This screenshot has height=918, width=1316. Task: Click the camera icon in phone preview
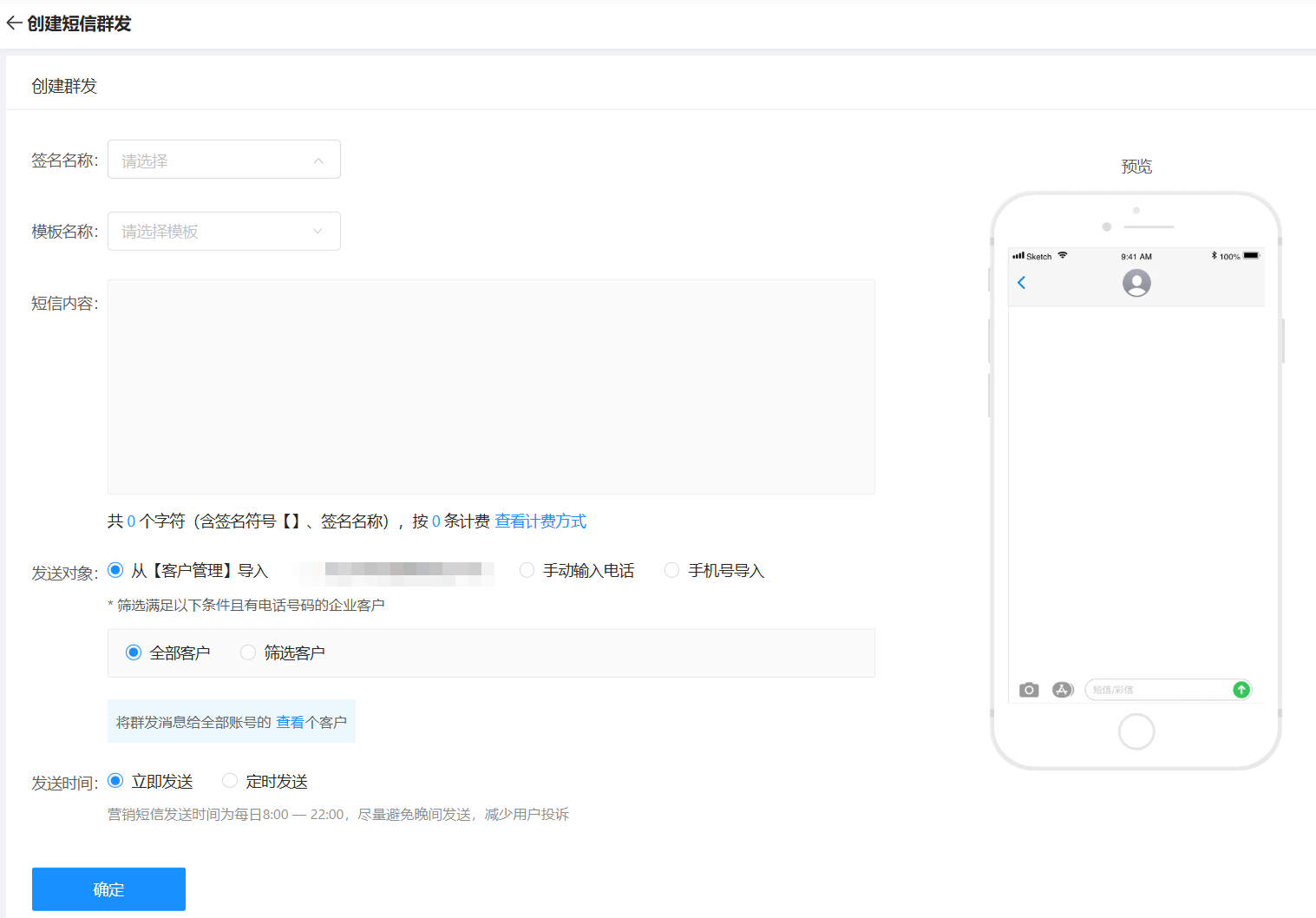click(x=1028, y=690)
